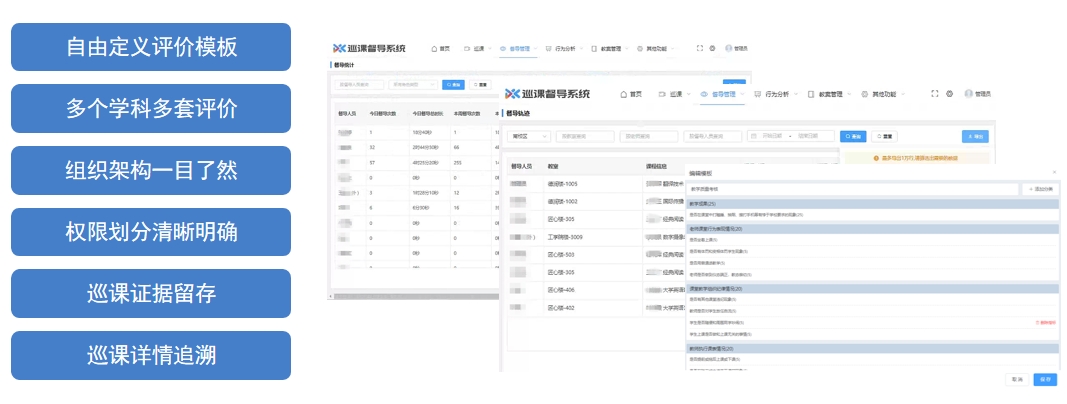Open 督导管理 menu in 督导统计 window

(518, 49)
